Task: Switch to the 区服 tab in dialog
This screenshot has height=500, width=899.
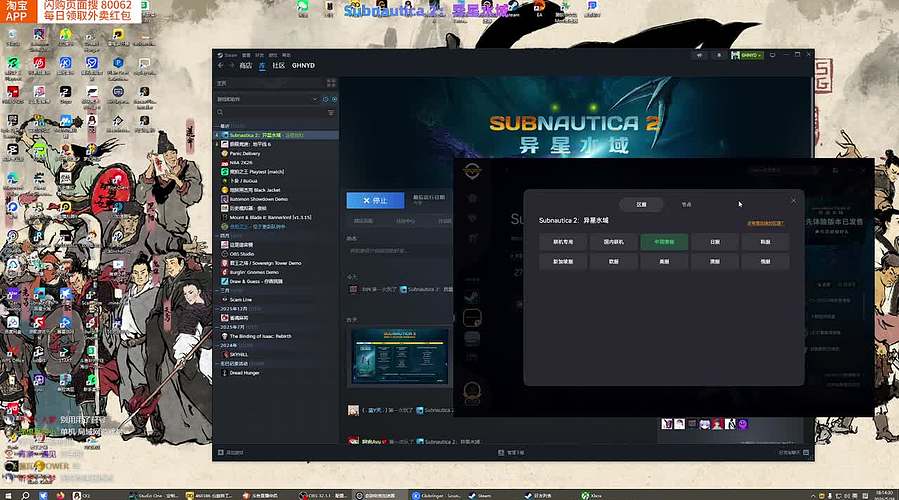Action: 642,204
